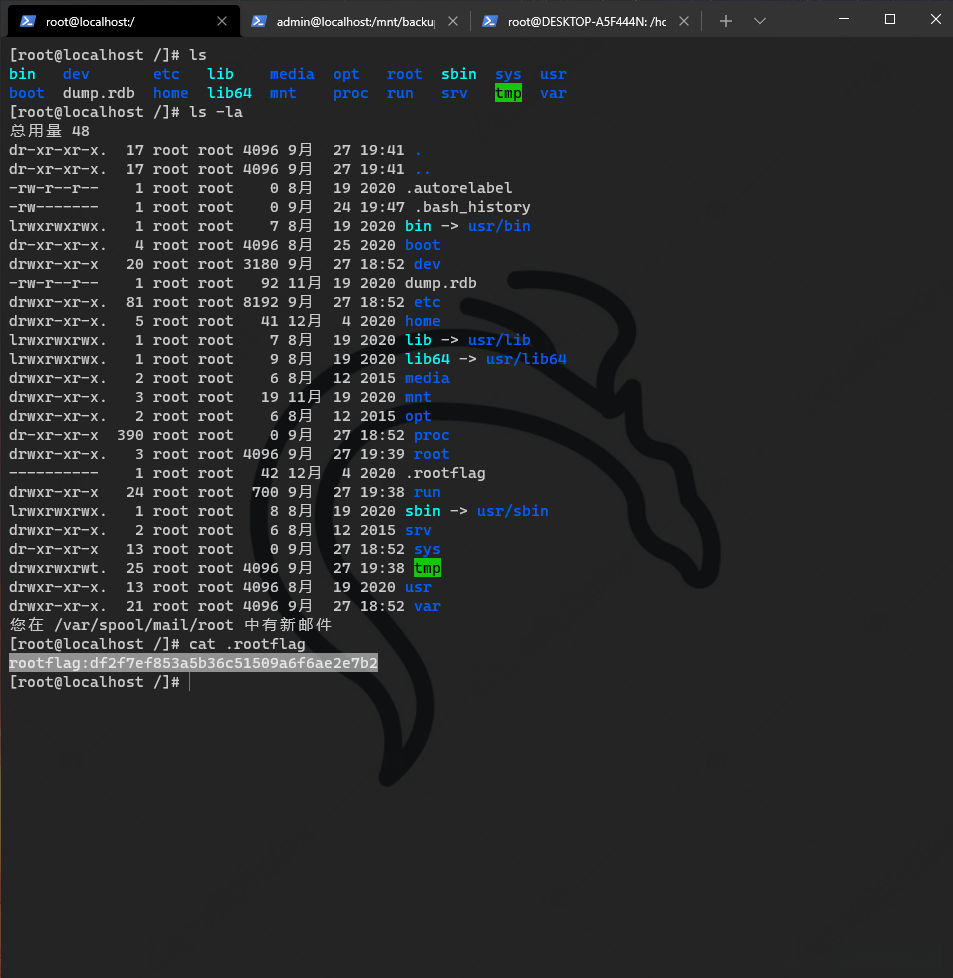Minimize the terminal window
The image size is (953, 978).
pyautogui.click(x=843, y=19)
